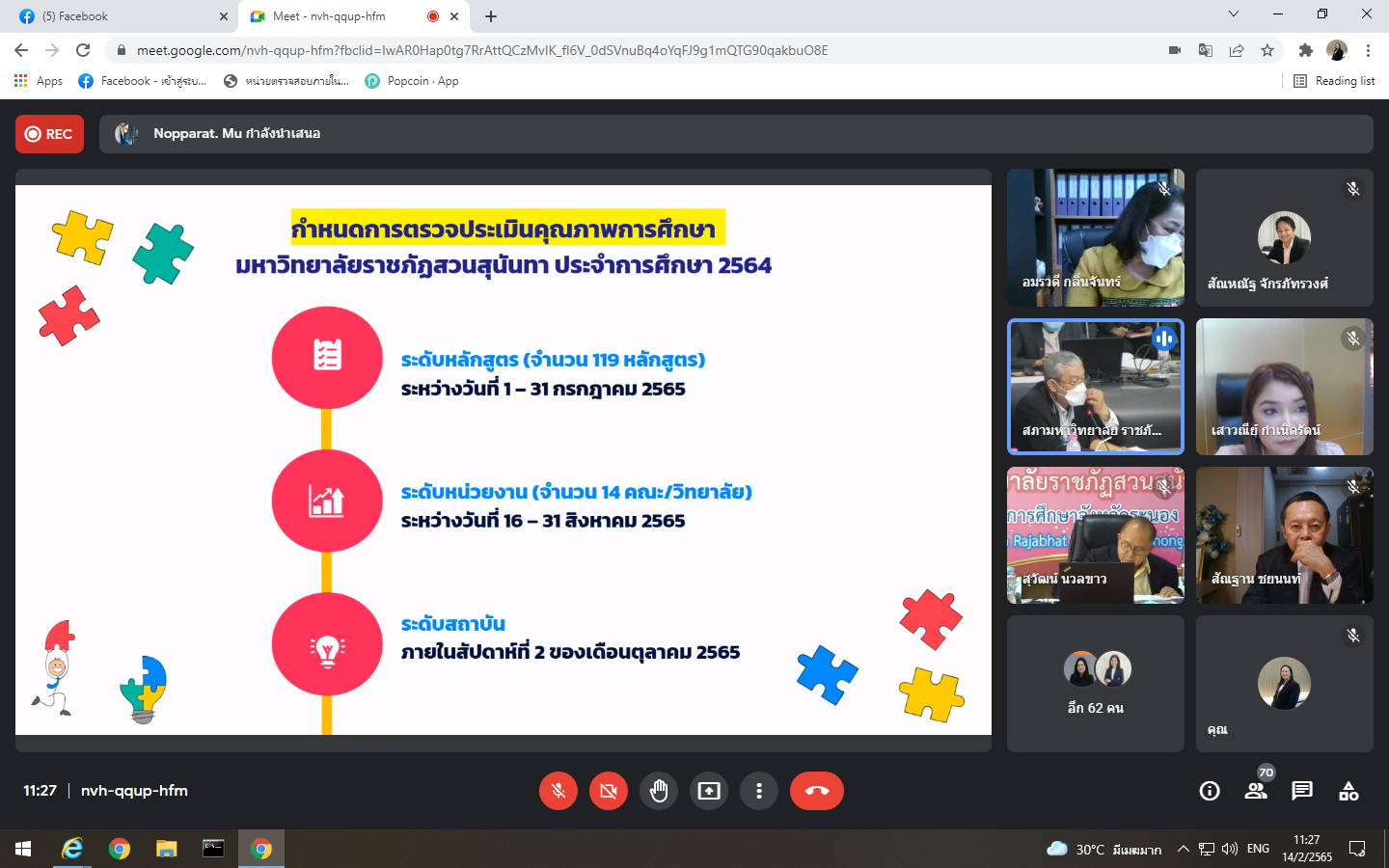Click the red leave call button
The image size is (1389, 868).
[x=816, y=791]
